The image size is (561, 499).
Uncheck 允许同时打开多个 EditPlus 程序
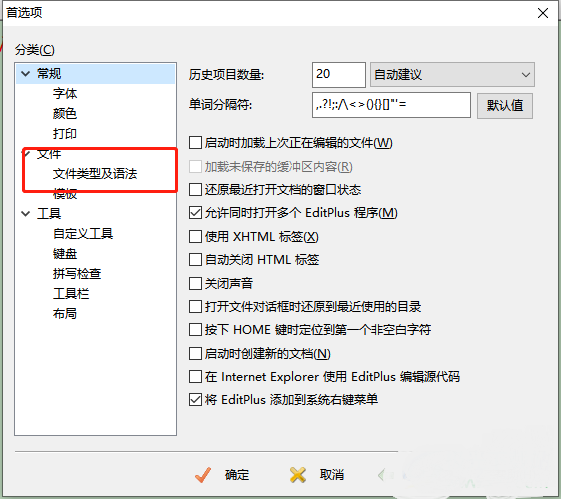click(195, 213)
